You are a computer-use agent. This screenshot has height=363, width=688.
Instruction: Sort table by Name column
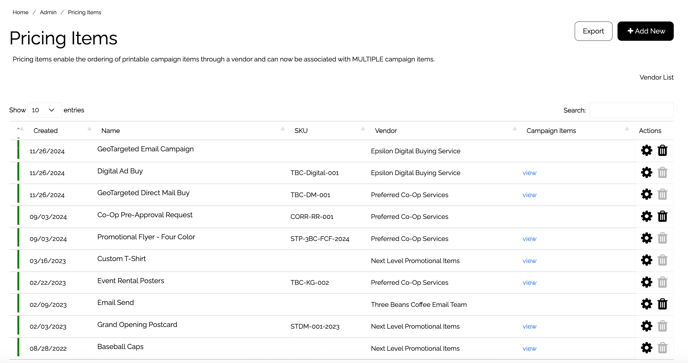111,131
